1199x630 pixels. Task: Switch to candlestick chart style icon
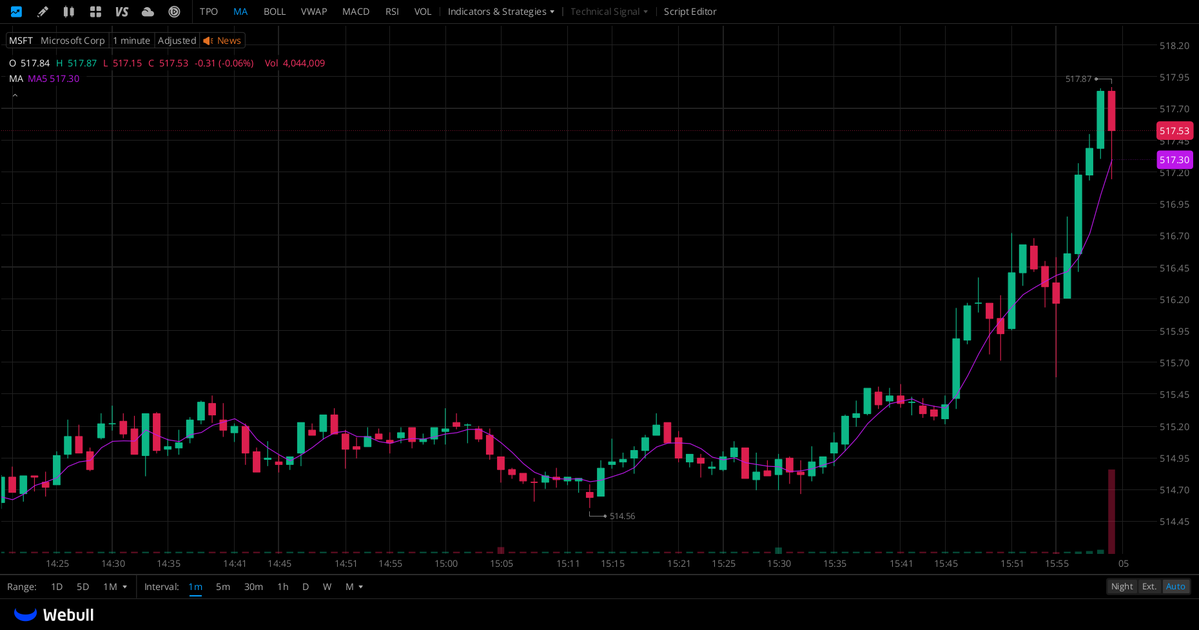tap(69, 11)
